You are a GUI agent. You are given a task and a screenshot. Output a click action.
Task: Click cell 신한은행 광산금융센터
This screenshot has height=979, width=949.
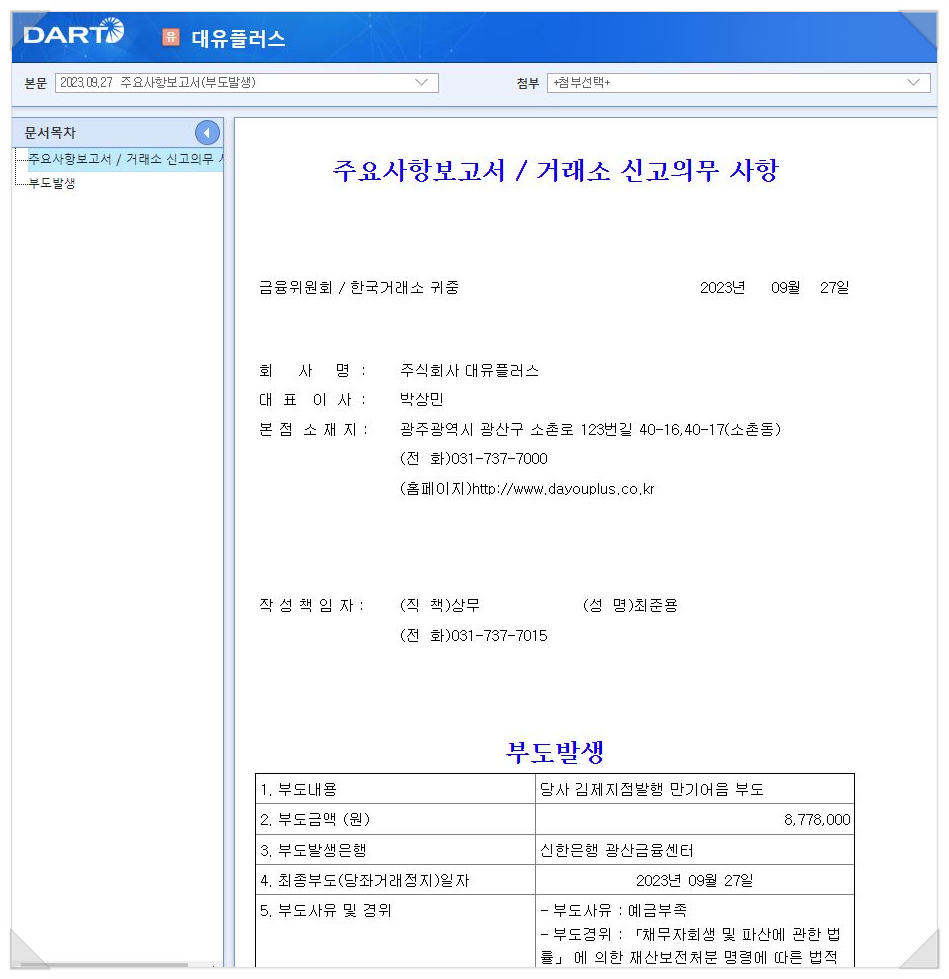[695, 850]
